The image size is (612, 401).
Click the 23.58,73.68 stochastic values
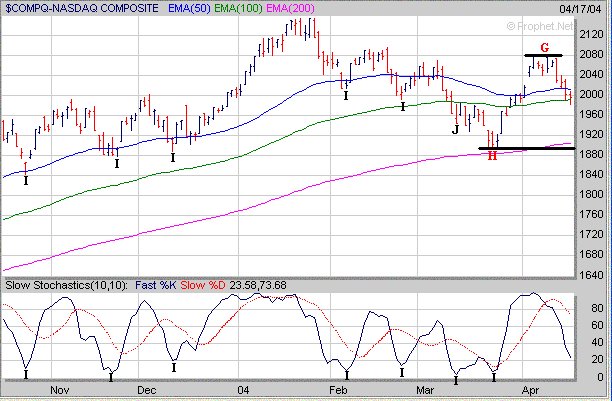click(258, 285)
